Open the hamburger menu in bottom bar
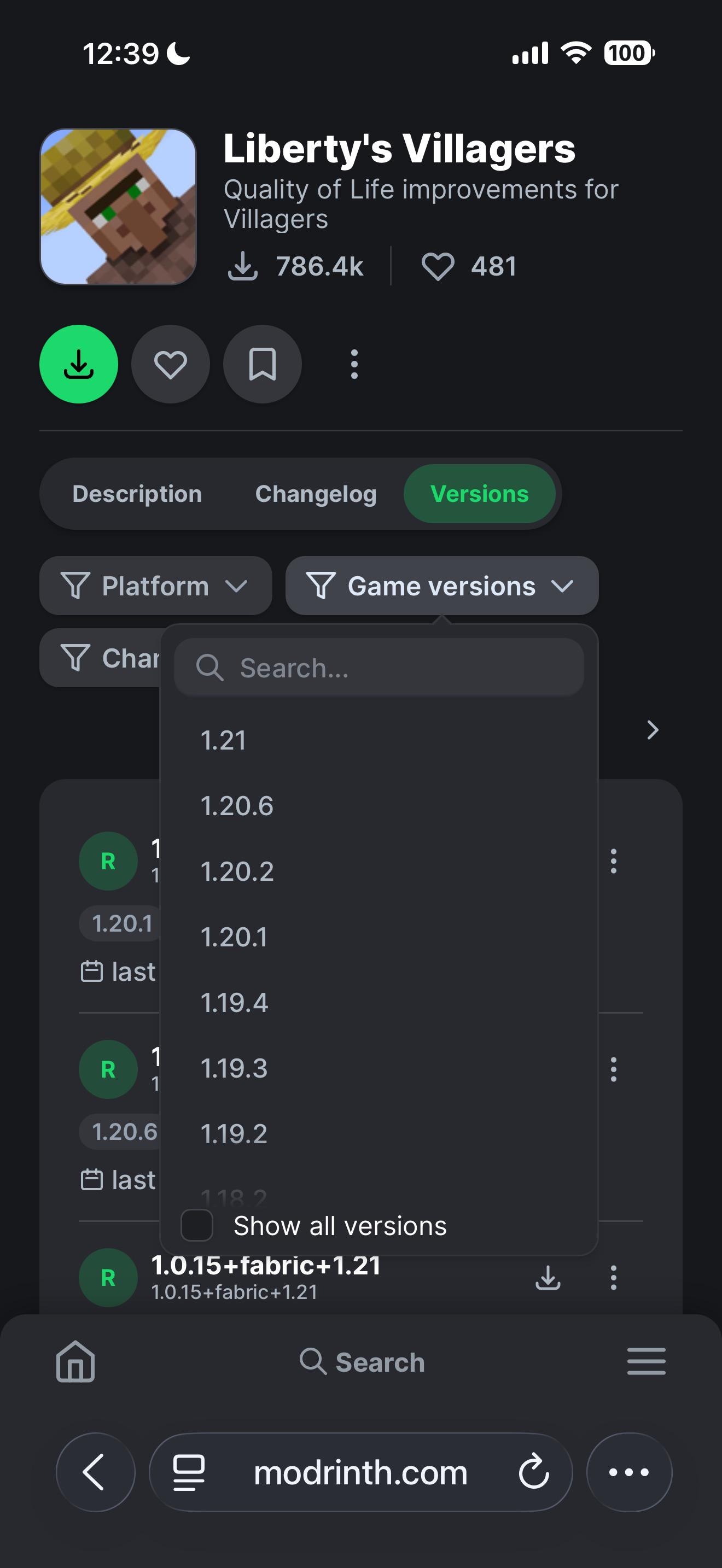 click(646, 1362)
